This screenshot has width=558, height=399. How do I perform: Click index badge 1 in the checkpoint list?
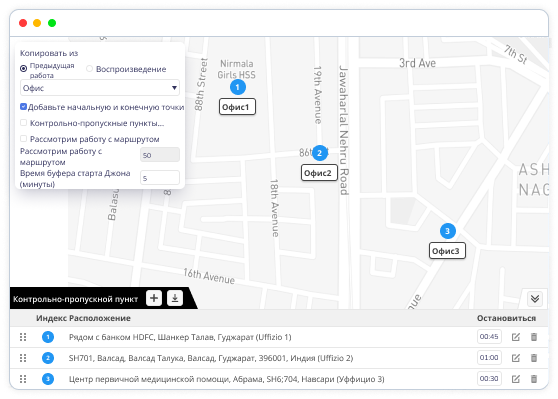[x=48, y=337]
